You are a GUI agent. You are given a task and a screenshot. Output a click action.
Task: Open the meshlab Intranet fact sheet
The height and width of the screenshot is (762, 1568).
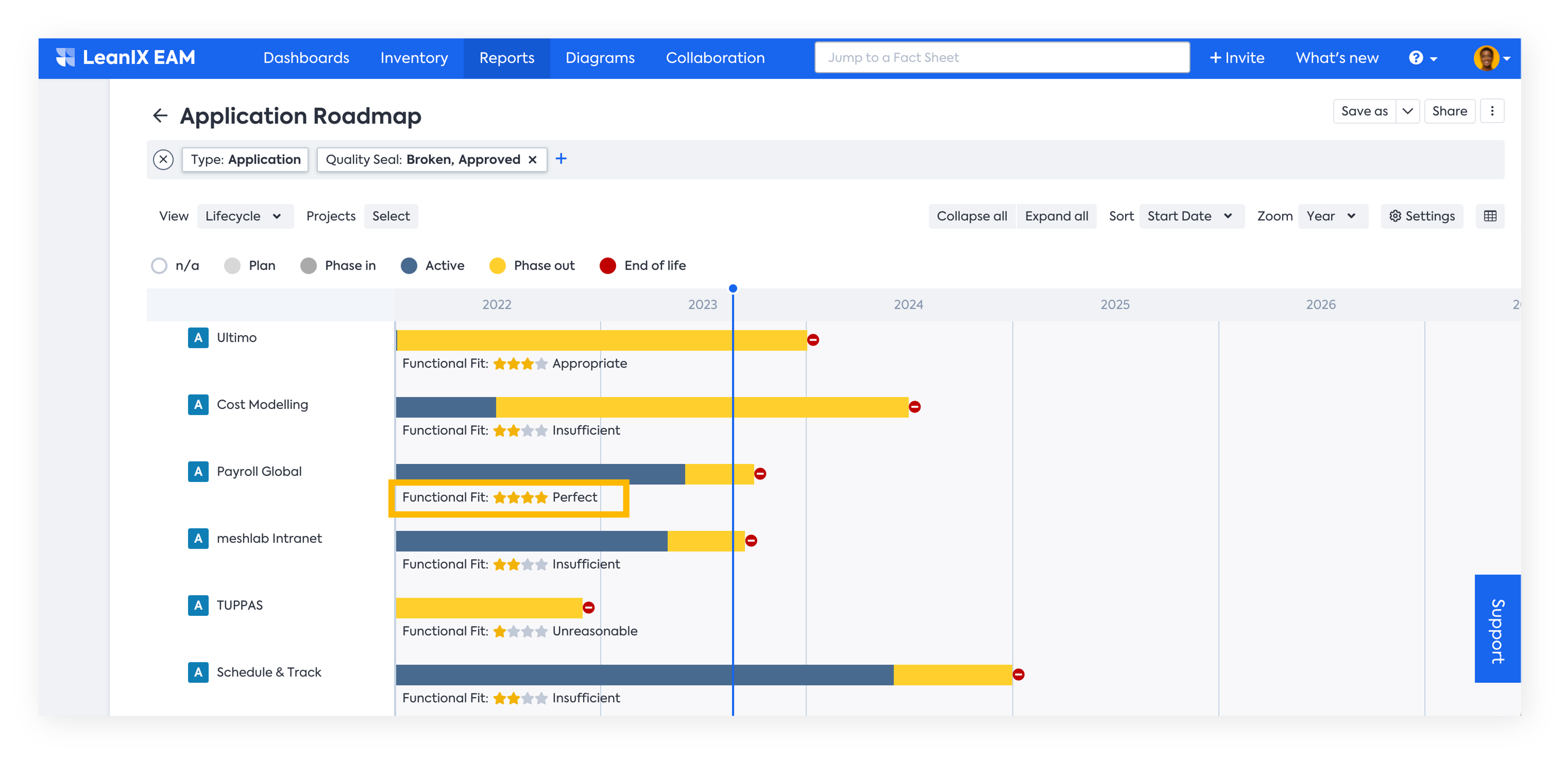pyautogui.click(x=269, y=539)
